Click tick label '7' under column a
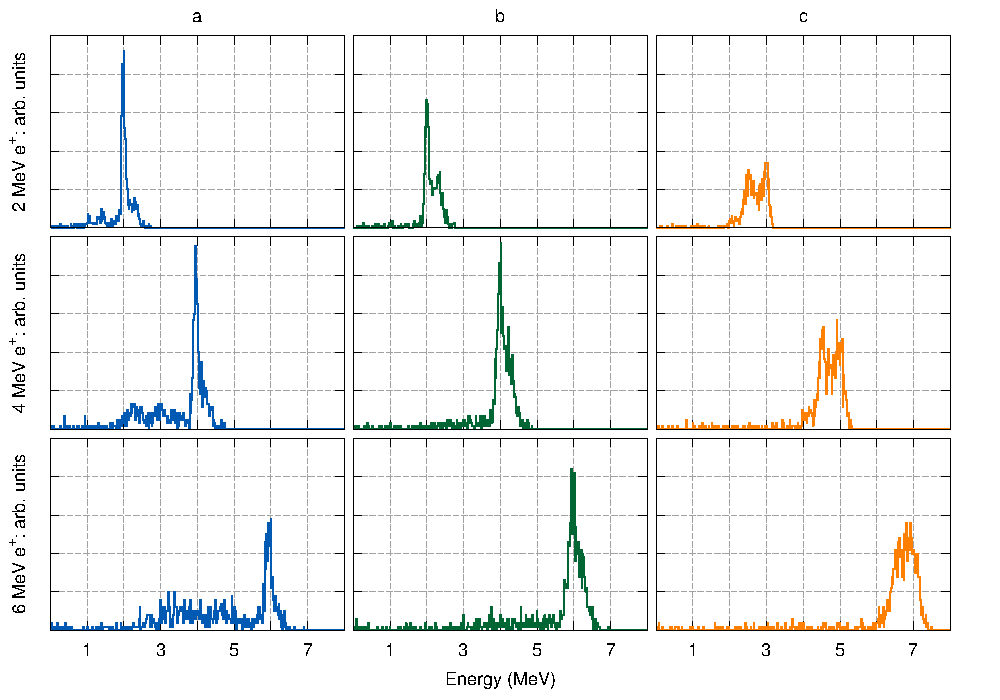This screenshot has height=700, width=1000. 307,650
